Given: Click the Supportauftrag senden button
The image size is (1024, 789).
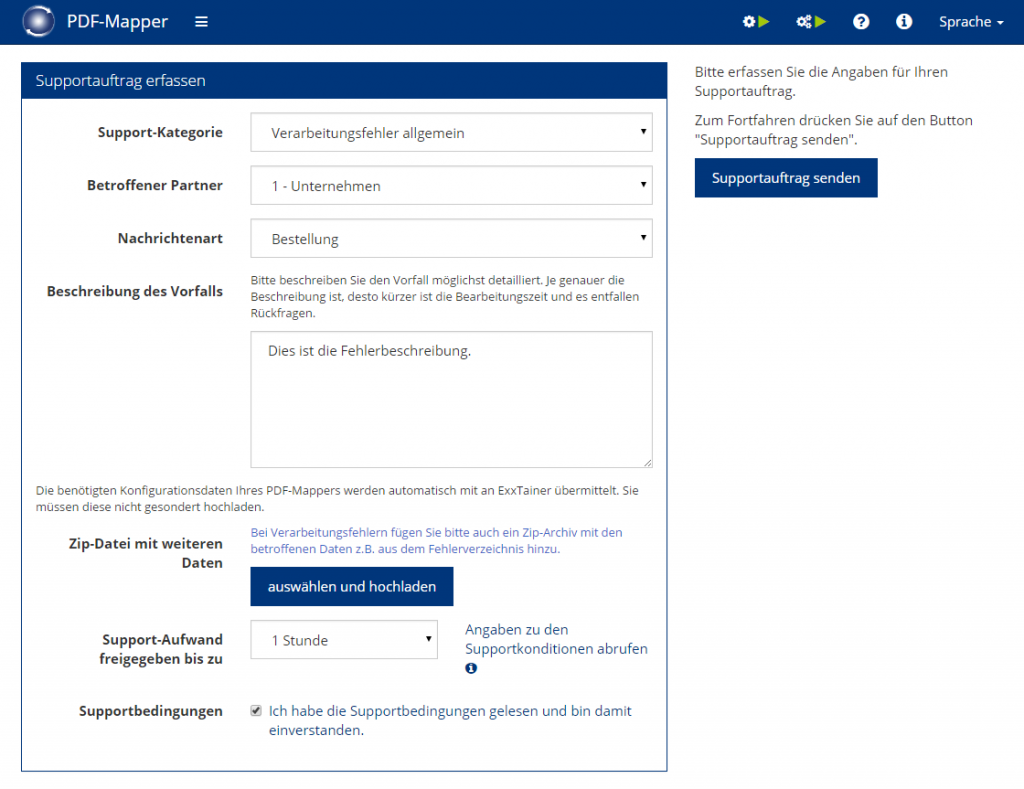Looking at the screenshot, I should point(786,178).
